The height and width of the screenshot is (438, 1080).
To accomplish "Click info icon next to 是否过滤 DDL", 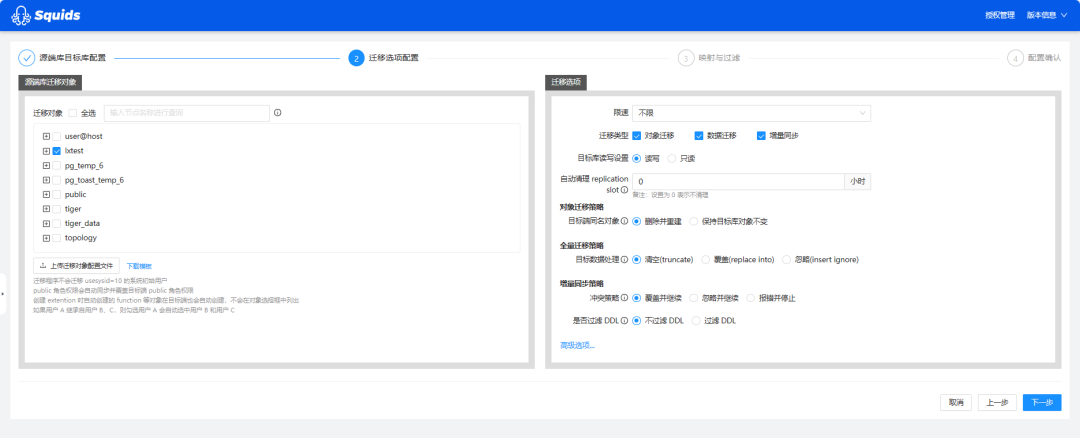I will tap(625, 320).
